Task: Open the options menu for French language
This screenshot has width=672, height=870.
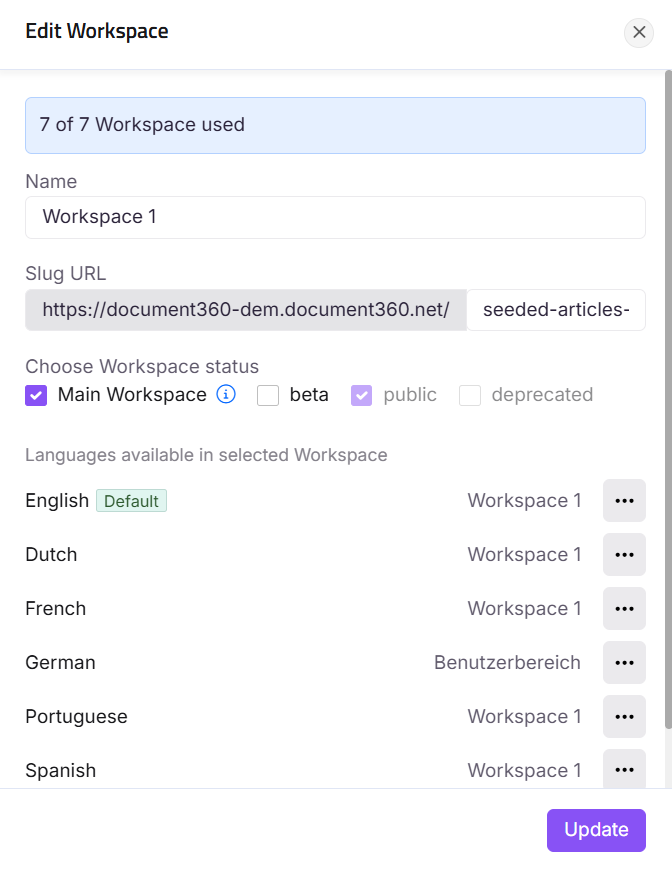Action: 624,608
